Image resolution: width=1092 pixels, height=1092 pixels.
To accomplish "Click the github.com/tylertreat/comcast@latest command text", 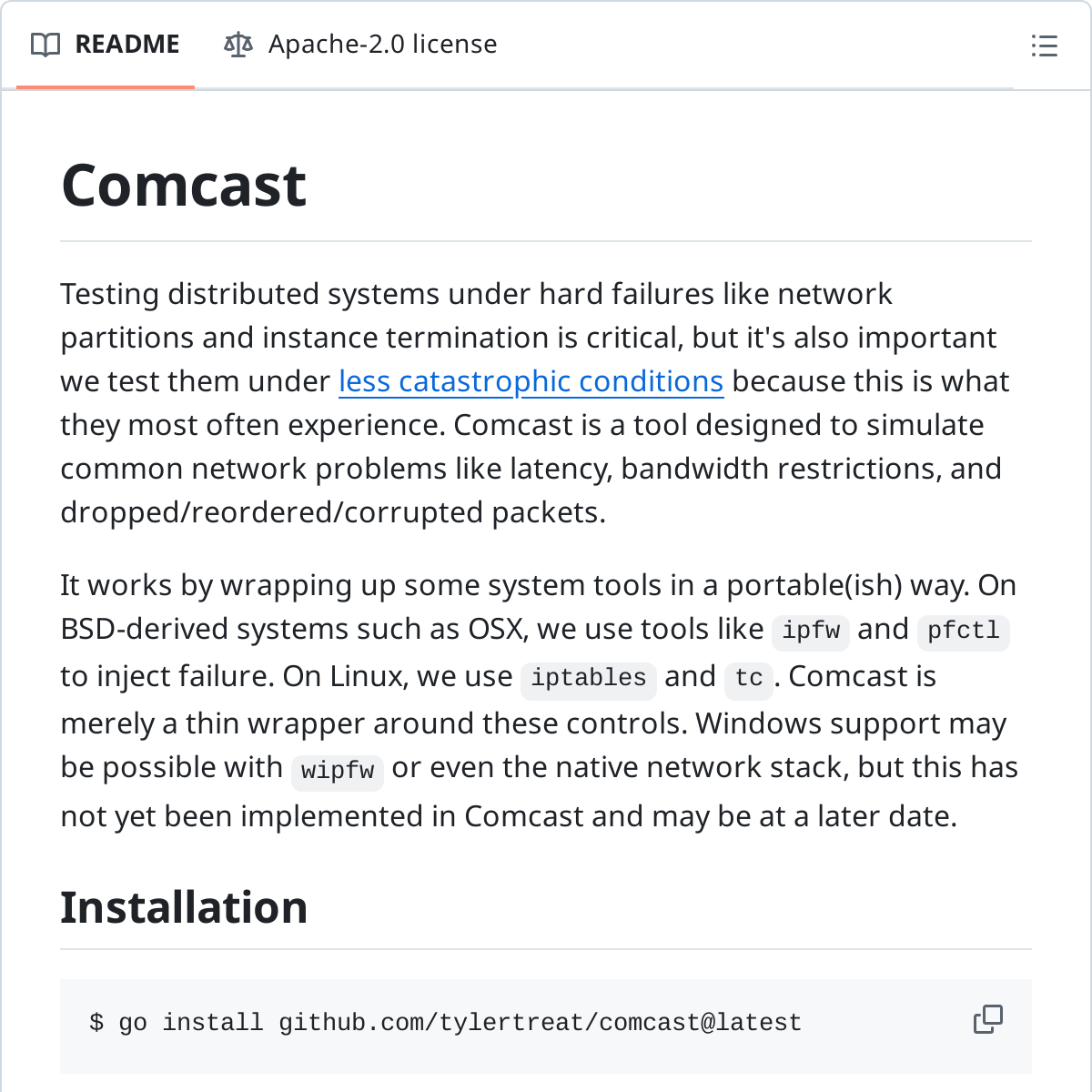I will (539, 1023).
